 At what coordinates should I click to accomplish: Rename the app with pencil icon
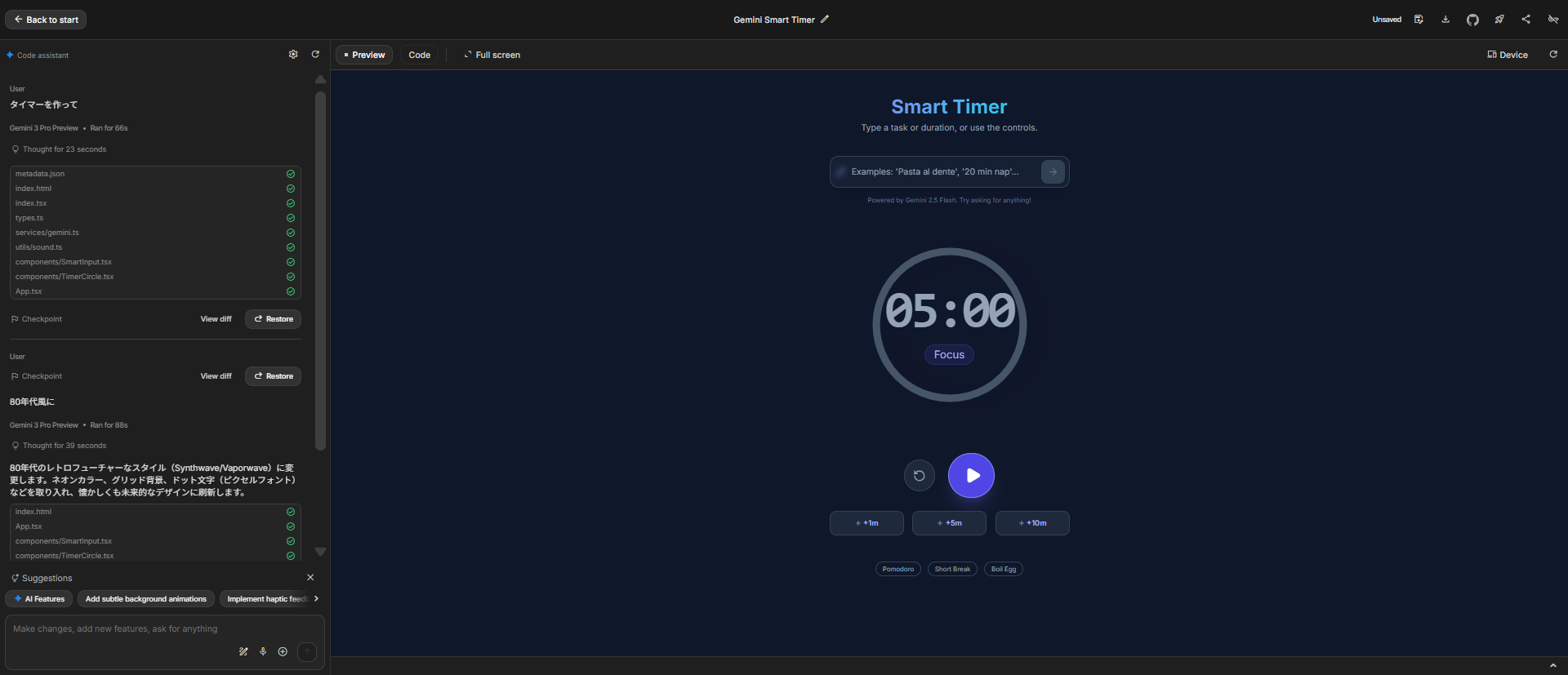tap(825, 20)
